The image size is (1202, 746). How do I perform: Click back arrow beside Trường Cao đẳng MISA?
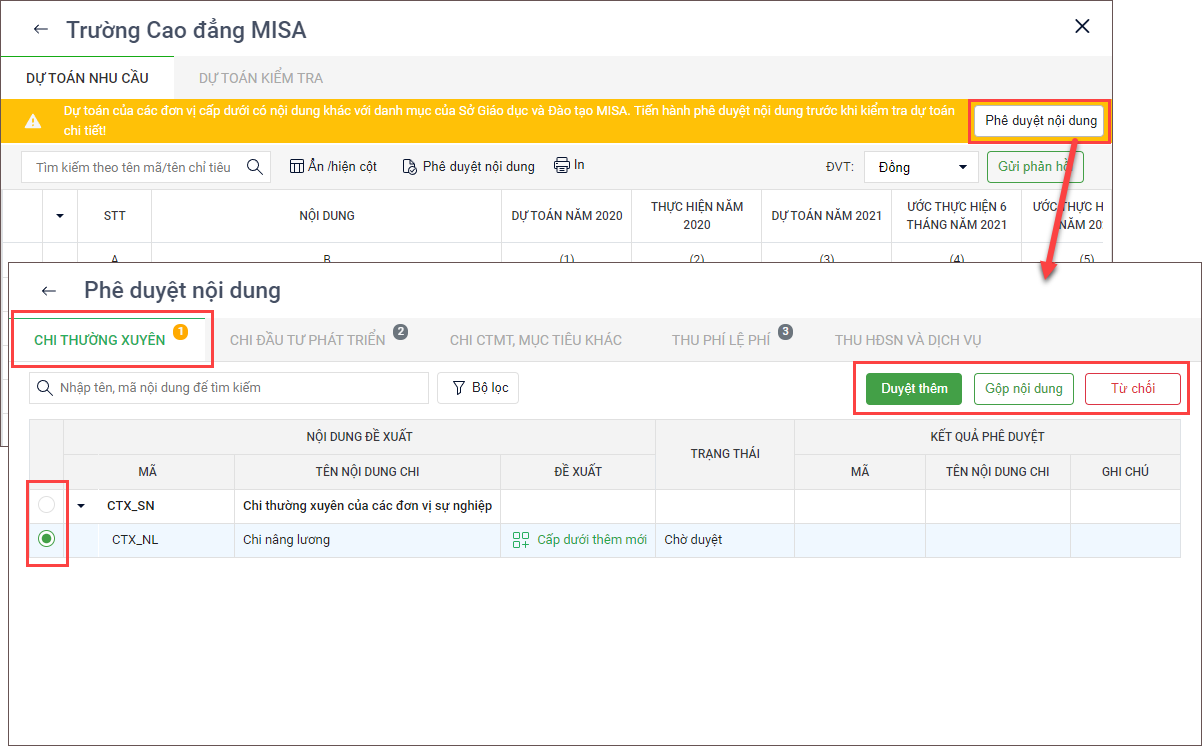tap(40, 29)
